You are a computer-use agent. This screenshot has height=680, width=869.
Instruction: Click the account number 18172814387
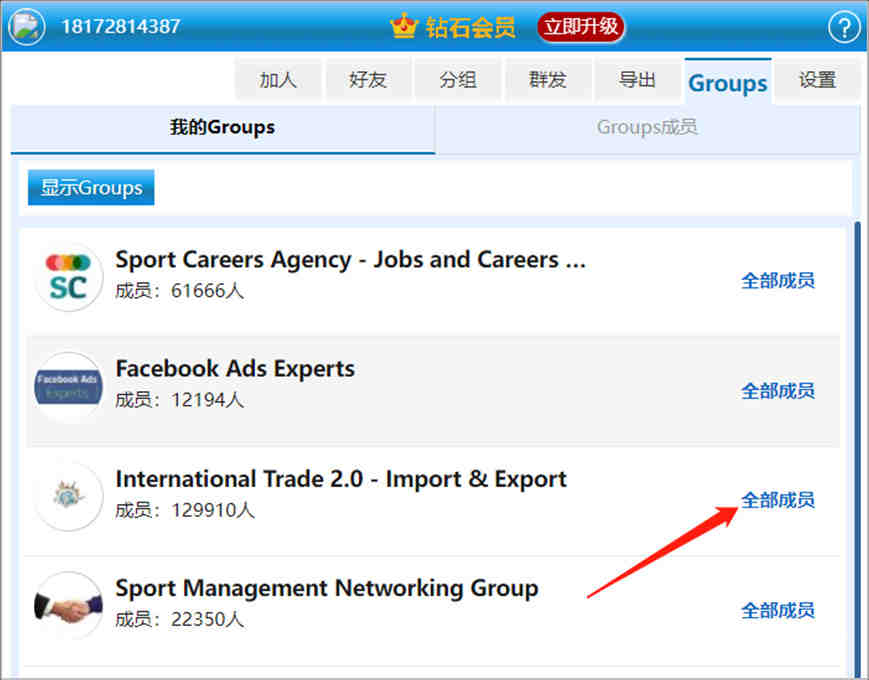click(121, 27)
